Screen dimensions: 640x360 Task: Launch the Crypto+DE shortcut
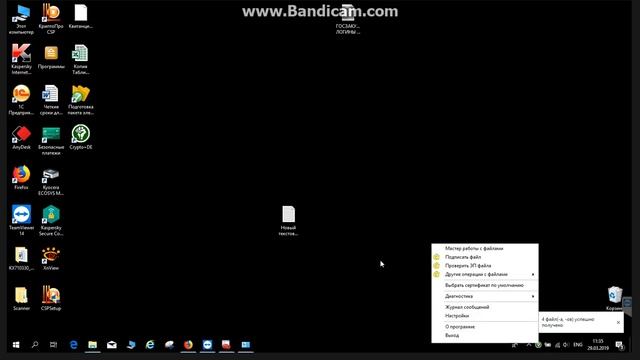click(x=80, y=137)
